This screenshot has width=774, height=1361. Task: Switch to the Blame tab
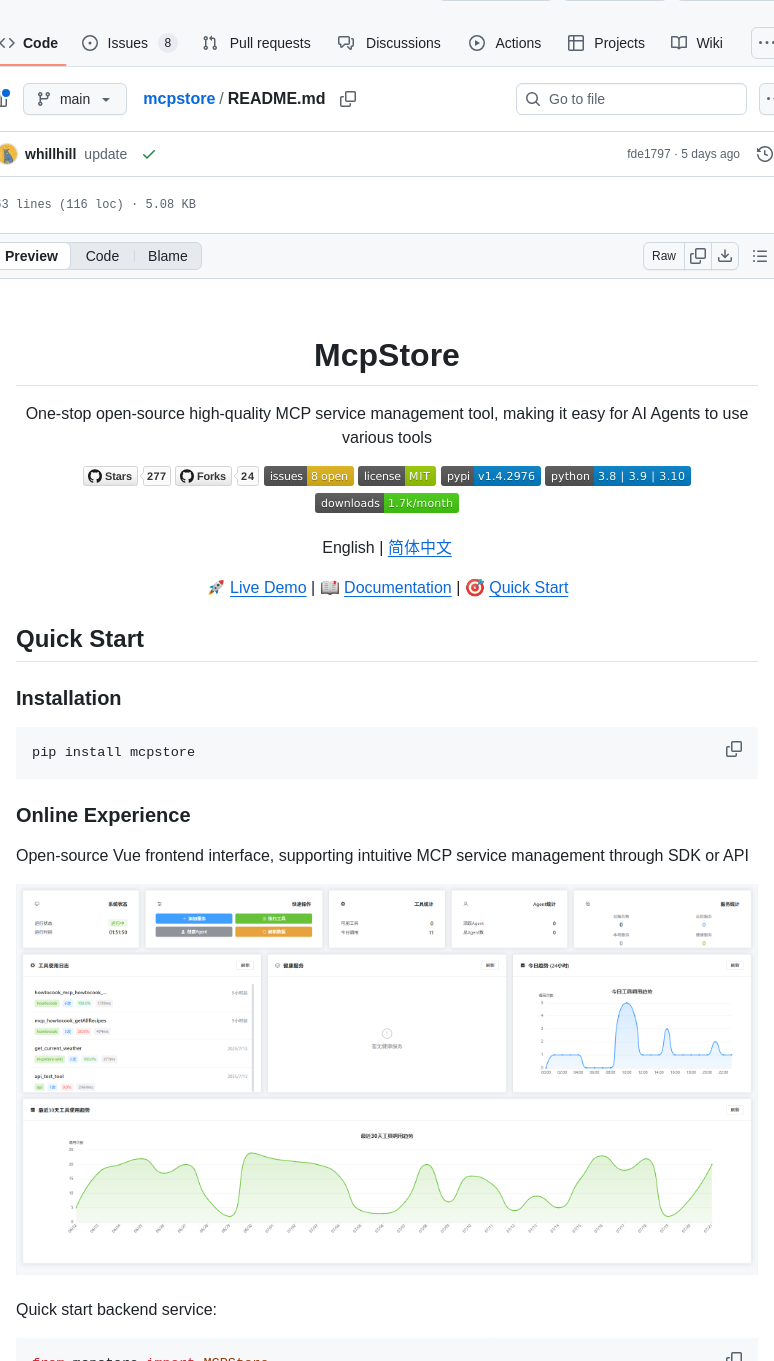click(x=167, y=256)
